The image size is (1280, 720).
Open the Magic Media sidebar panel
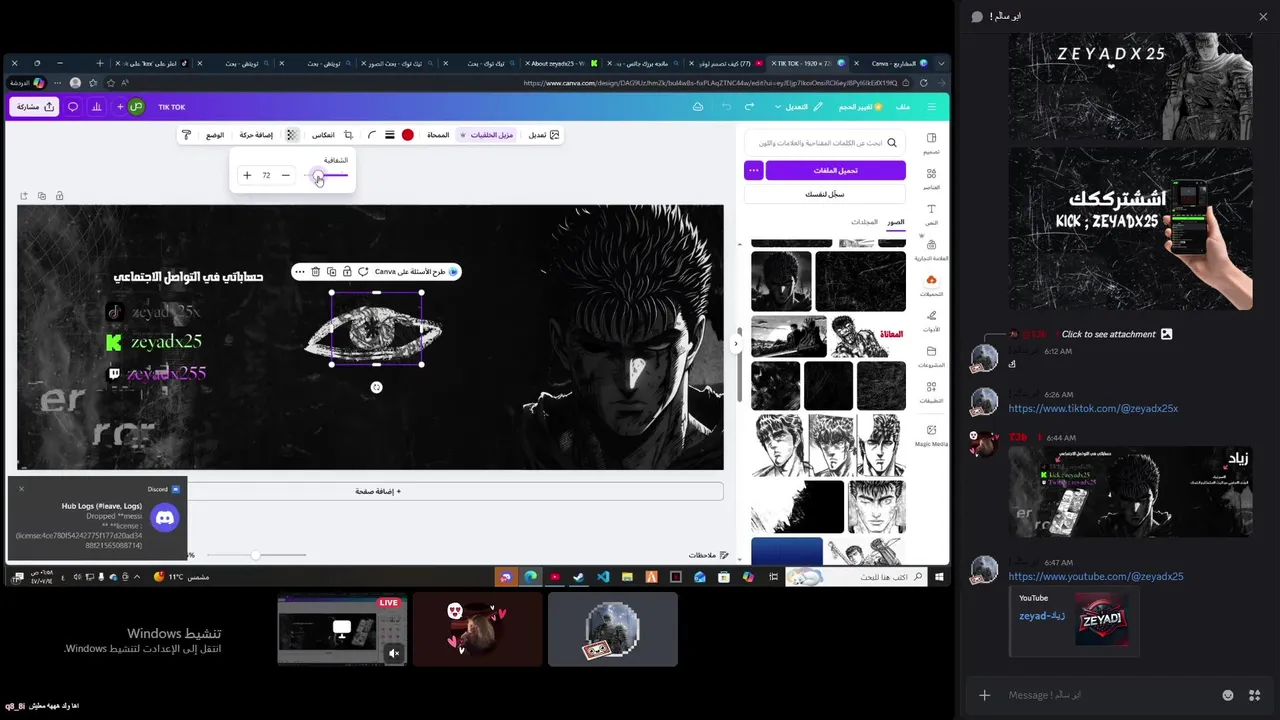tap(931, 435)
